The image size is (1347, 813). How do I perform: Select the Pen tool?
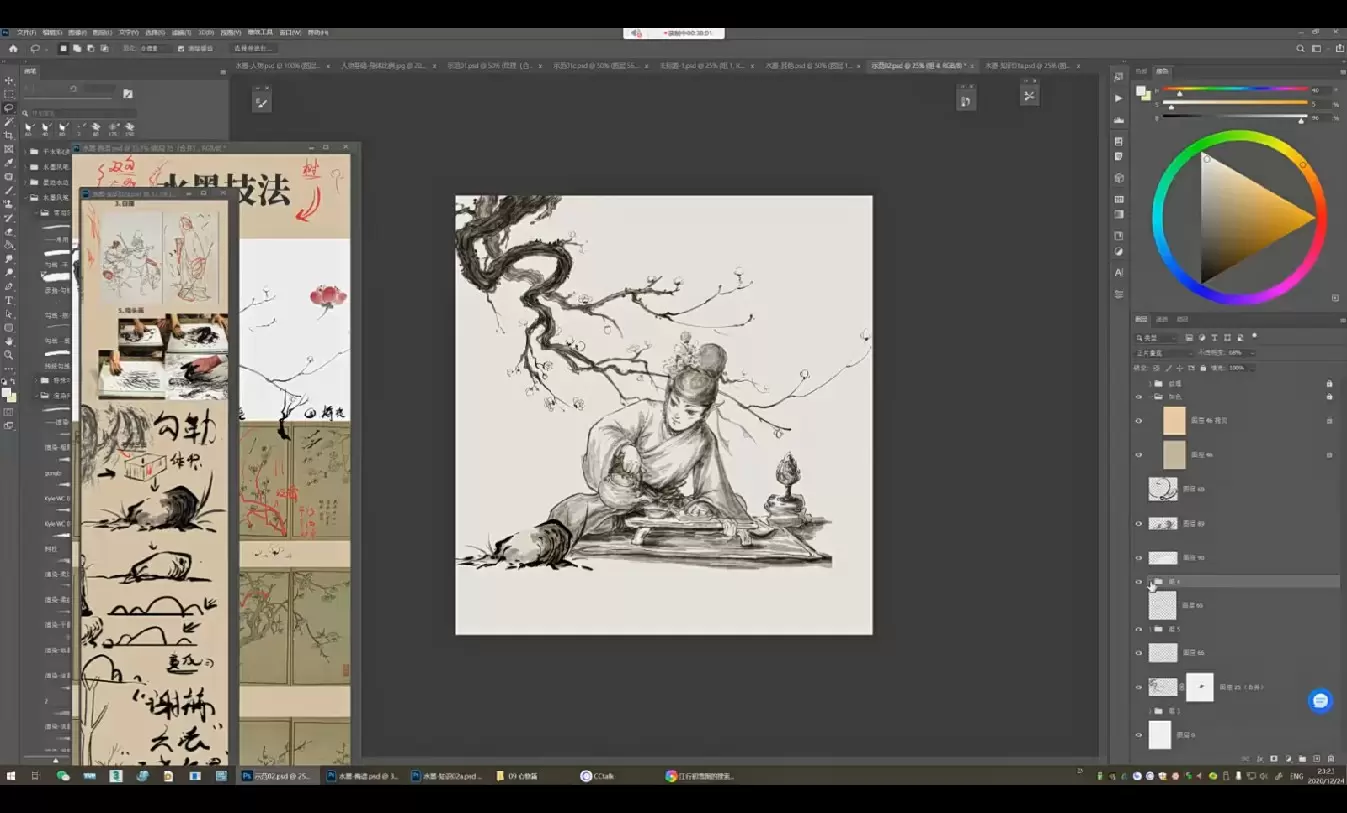(x=9, y=286)
